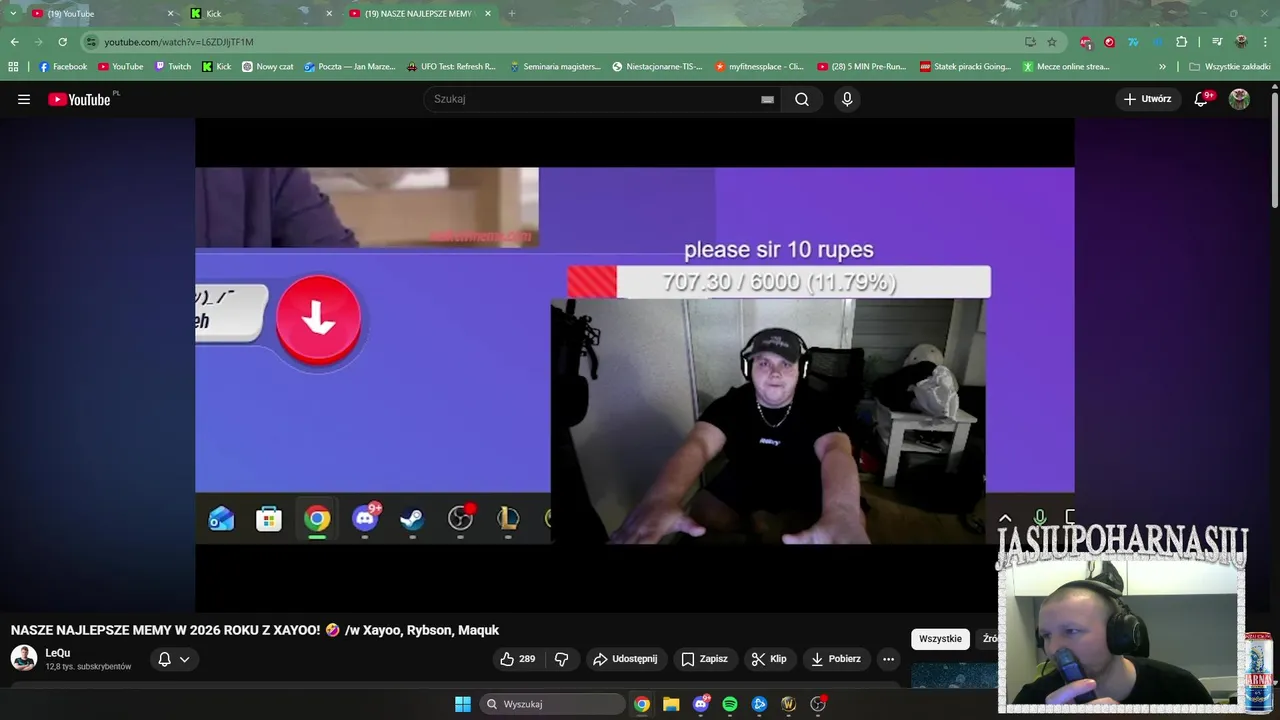The image size is (1280, 720).
Task: Click the Chrome address bar URL
Action: [179, 42]
